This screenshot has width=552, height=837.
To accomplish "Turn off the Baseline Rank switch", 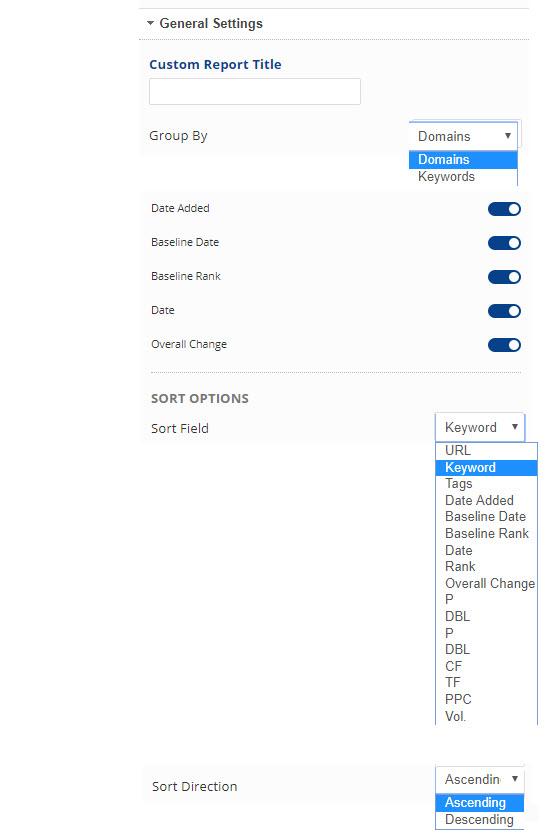I will click(504, 277).
